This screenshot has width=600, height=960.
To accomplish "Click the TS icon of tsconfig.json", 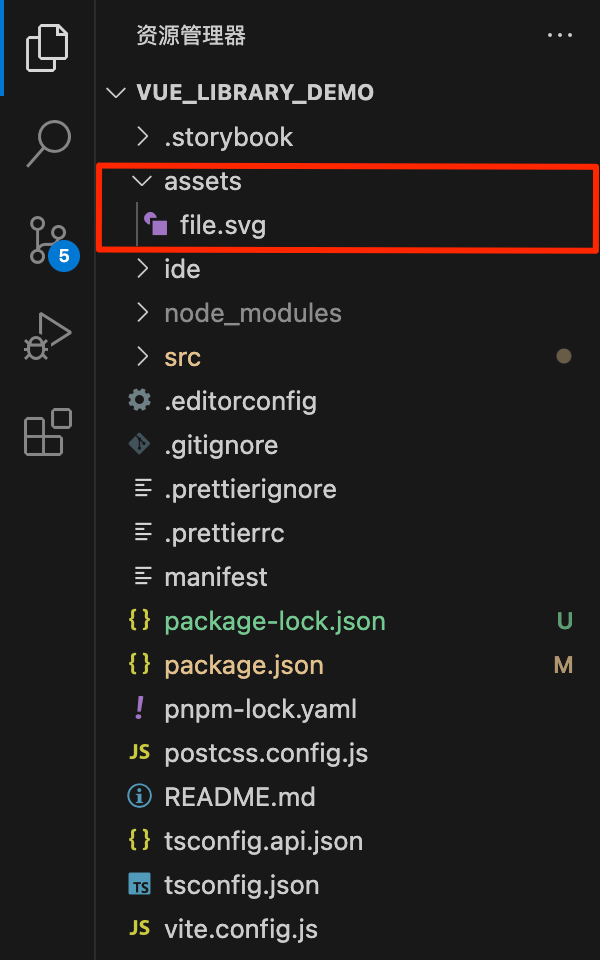I will point(140,885).
